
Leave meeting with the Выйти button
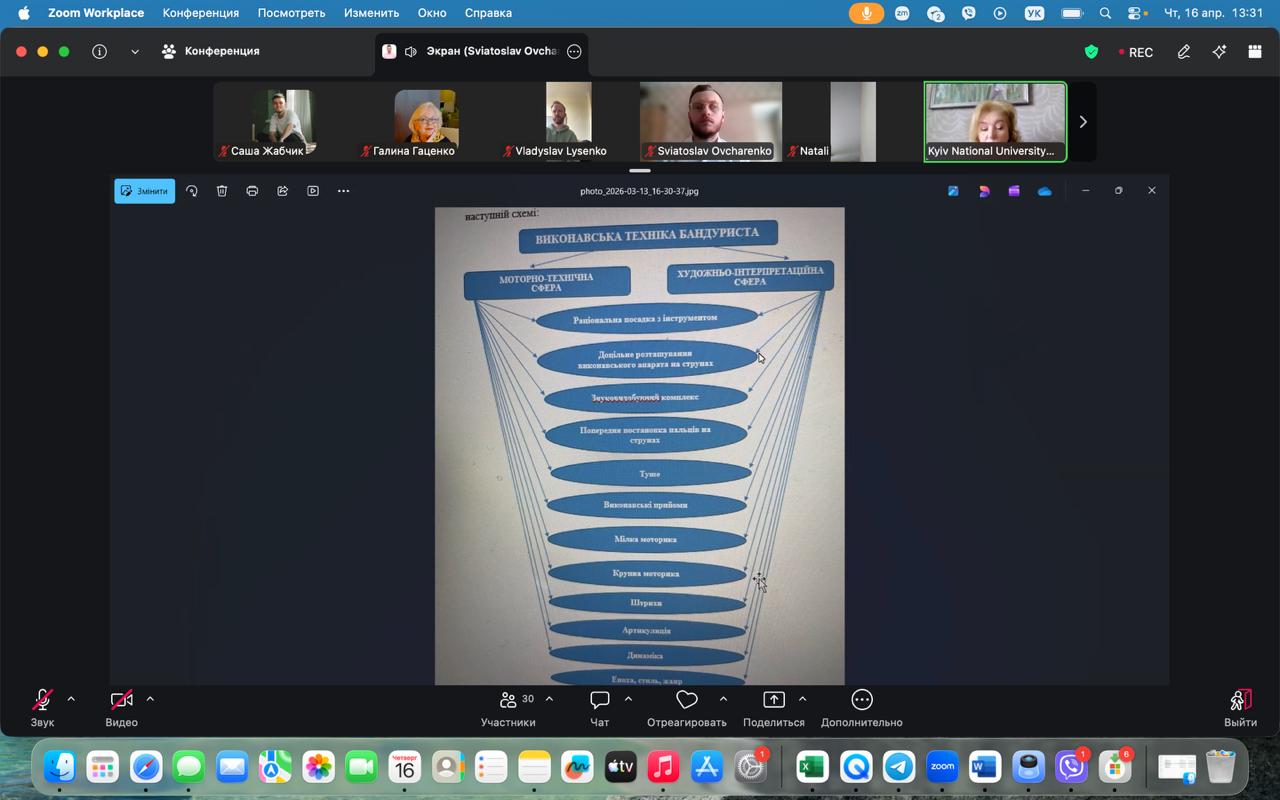[x=1241, y=708]
